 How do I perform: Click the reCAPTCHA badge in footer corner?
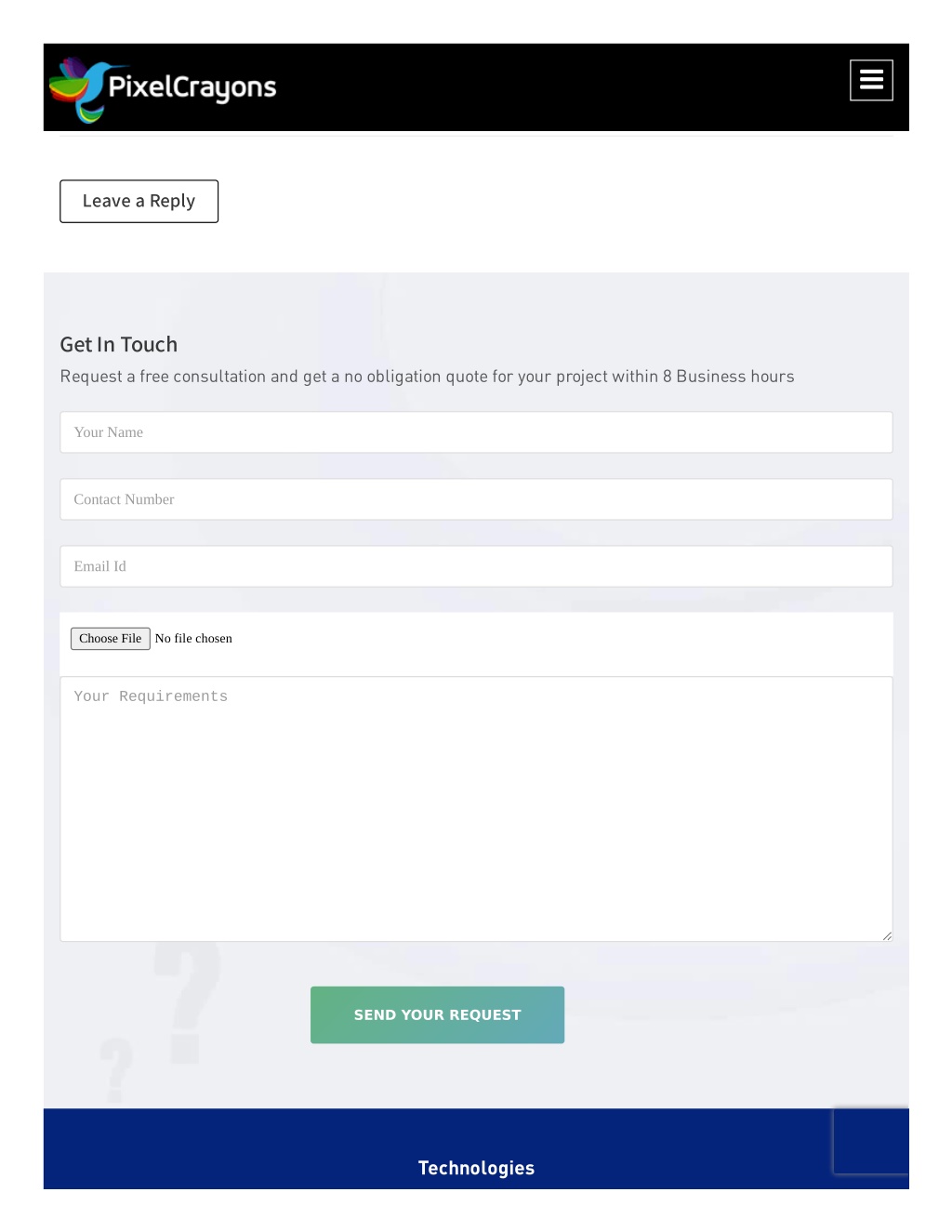871,1140
